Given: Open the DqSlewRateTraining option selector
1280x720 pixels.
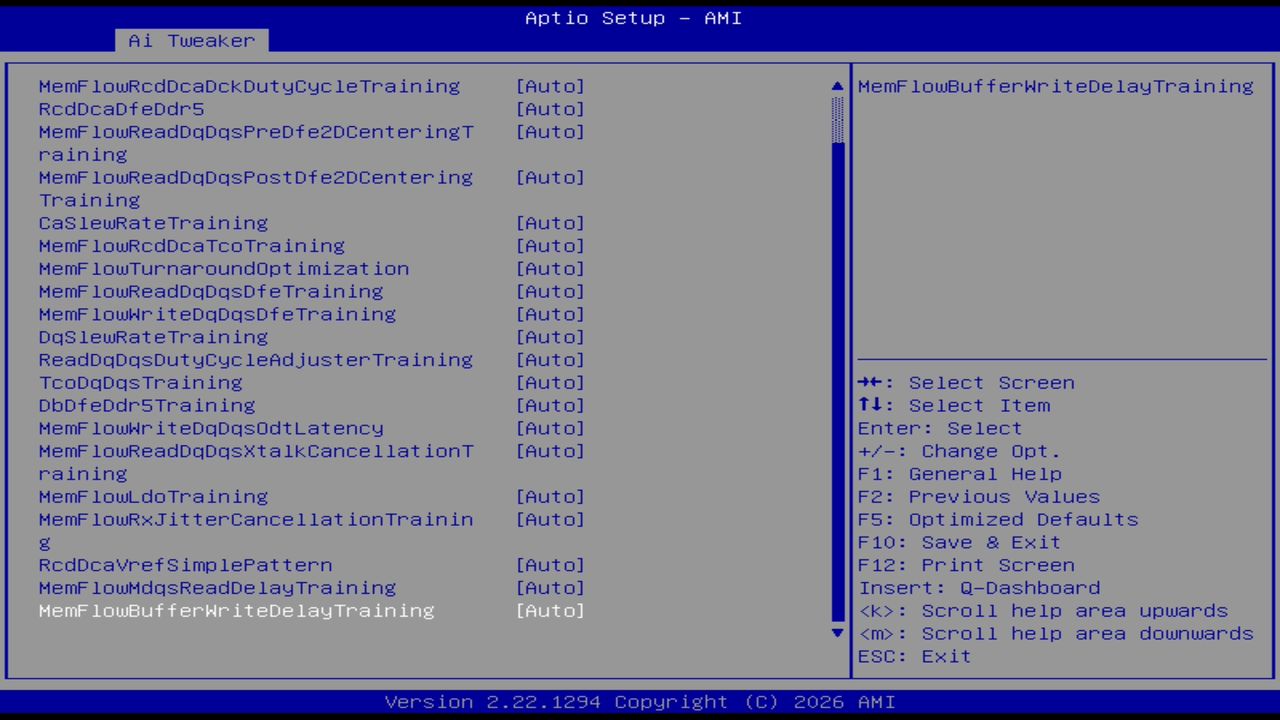Looking at the screenshot, I should coord(550,337).
